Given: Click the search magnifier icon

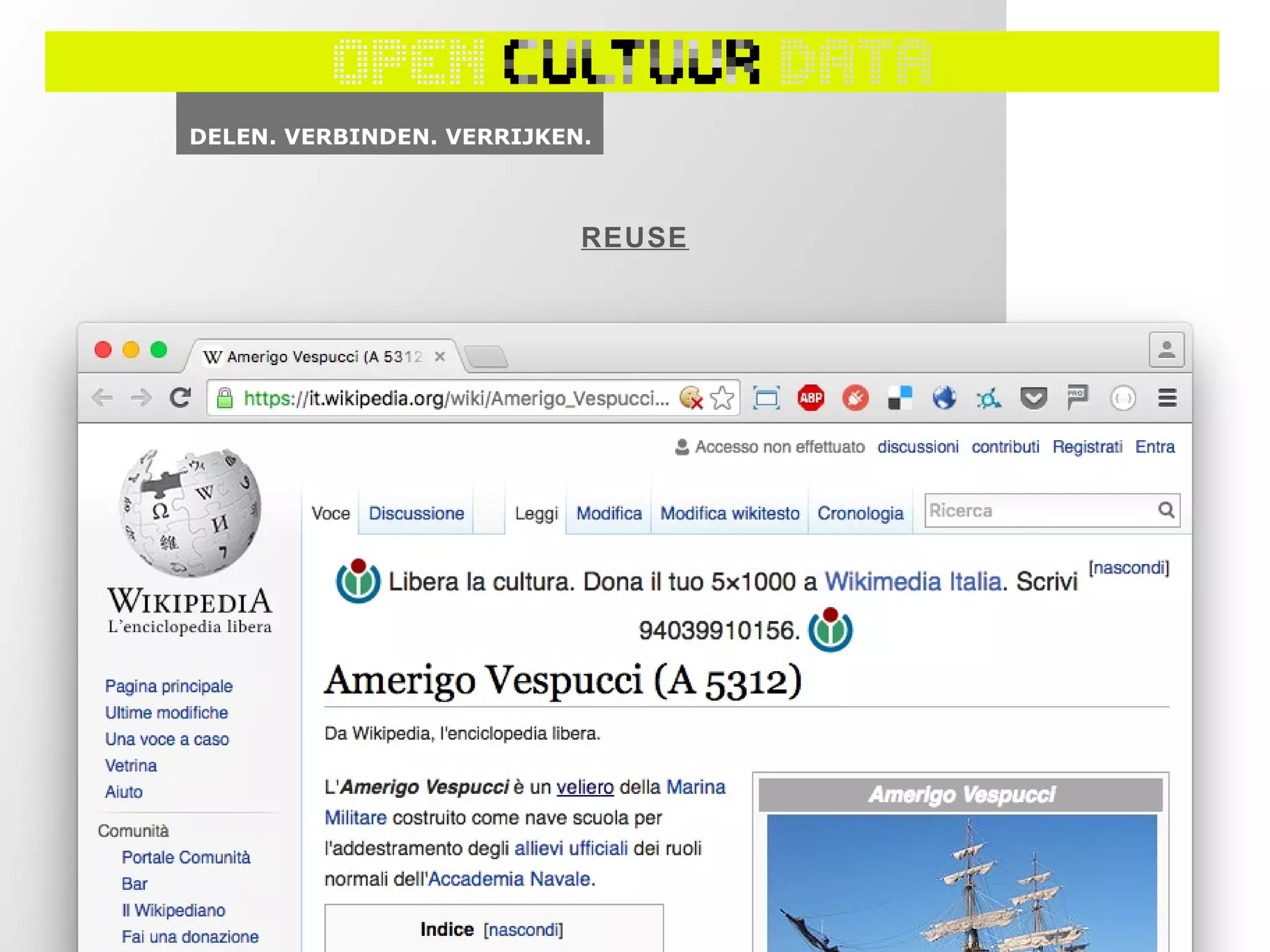Looking at the screenshot, I should (x=1166, y=510).
